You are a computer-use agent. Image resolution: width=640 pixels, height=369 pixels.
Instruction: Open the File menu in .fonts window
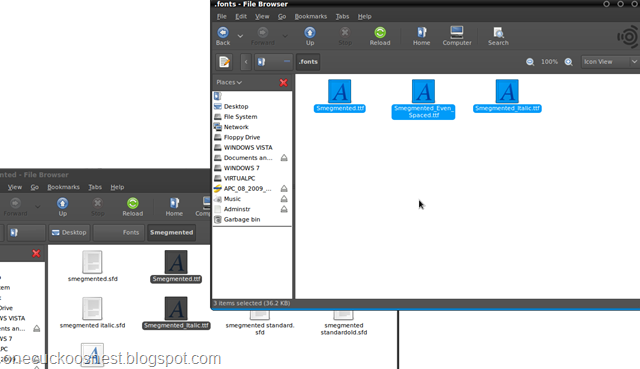222,16
